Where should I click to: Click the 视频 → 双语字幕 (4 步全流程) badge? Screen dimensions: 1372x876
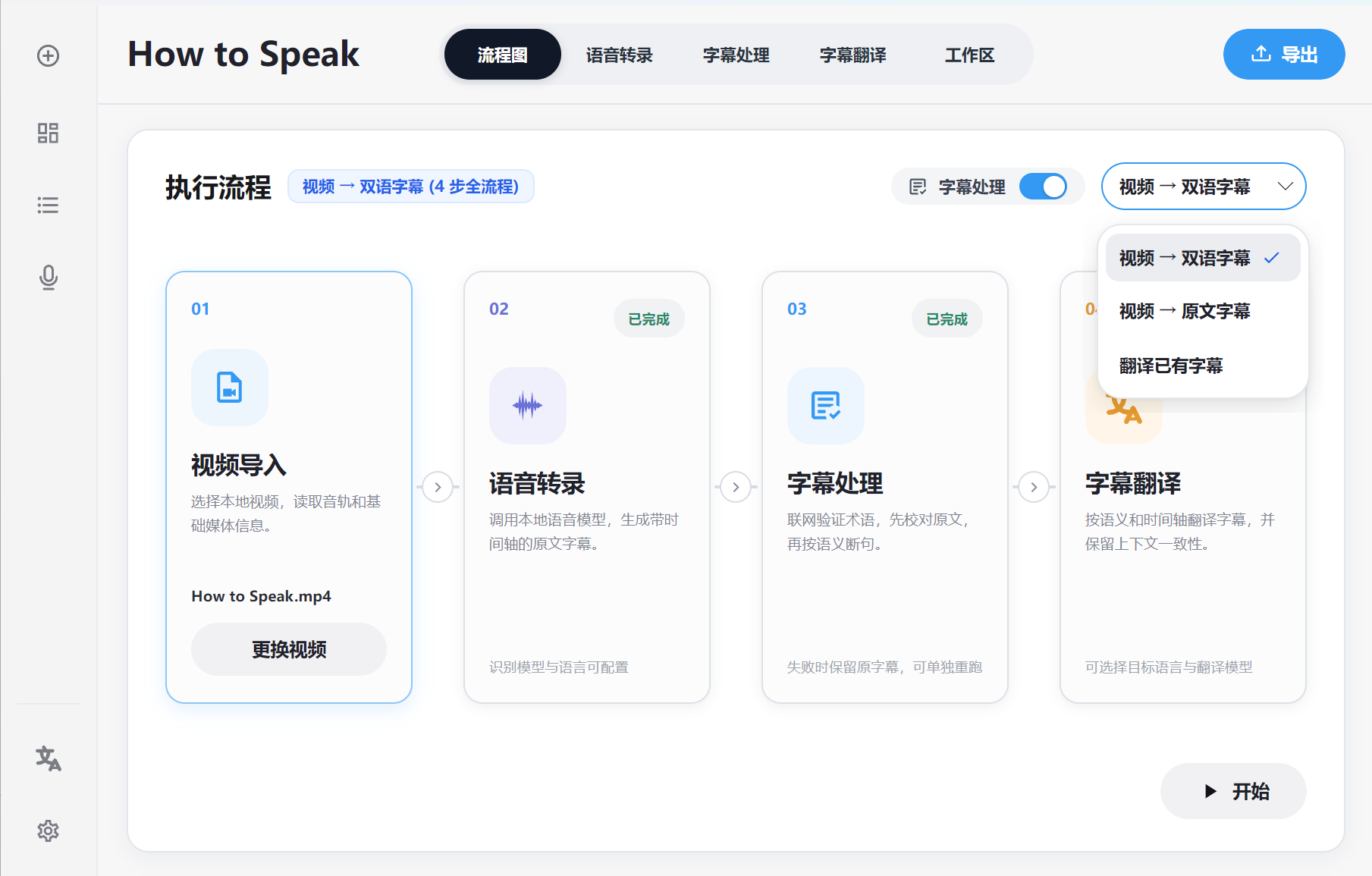coord(411,187)
